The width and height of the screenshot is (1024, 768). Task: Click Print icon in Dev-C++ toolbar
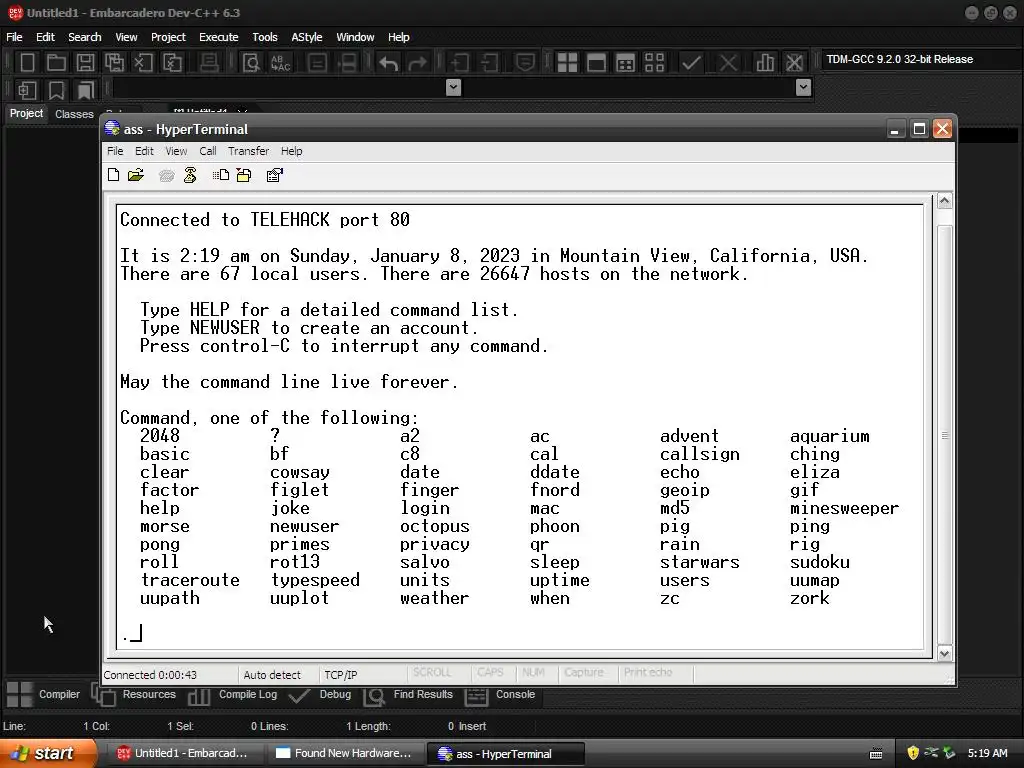pos(209,63)
